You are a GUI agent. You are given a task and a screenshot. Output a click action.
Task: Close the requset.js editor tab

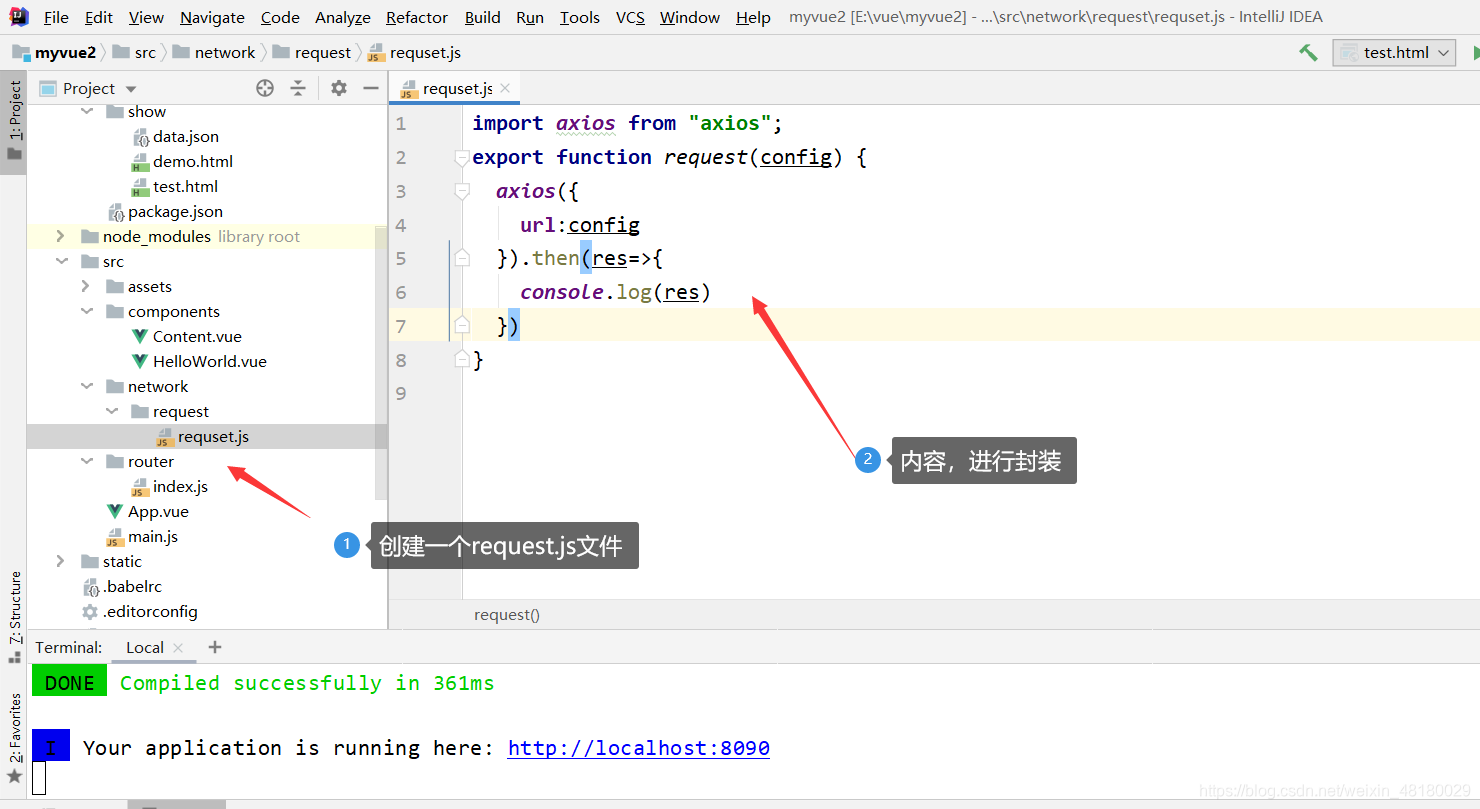click(505, 88)
